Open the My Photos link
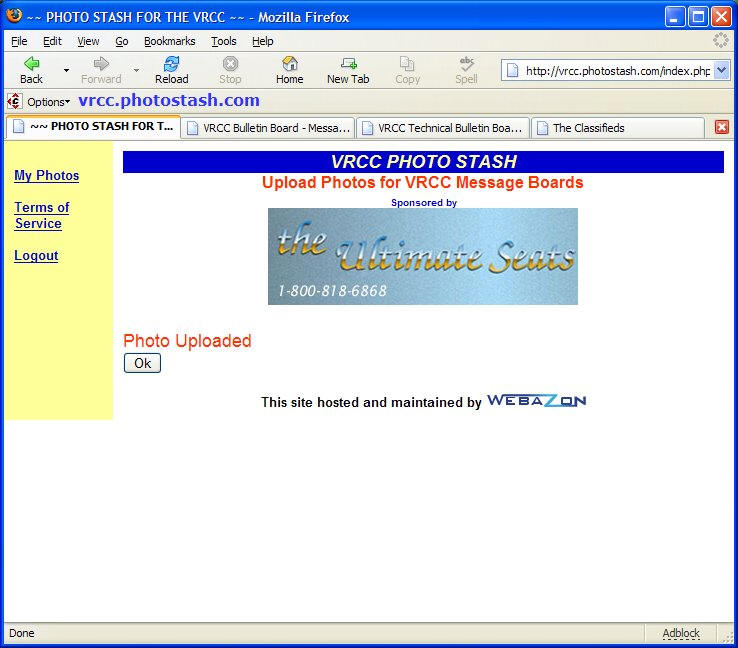738x648 pixels. [x=47, y=176]
